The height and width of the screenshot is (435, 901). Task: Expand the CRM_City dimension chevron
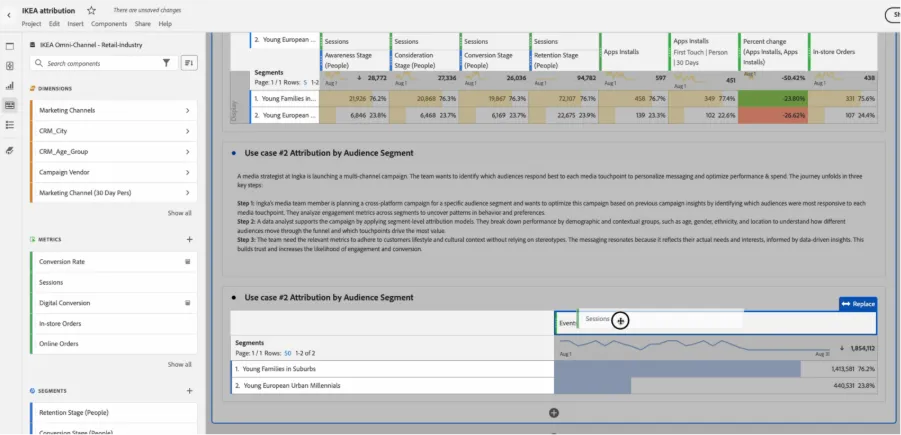point(187,131)
